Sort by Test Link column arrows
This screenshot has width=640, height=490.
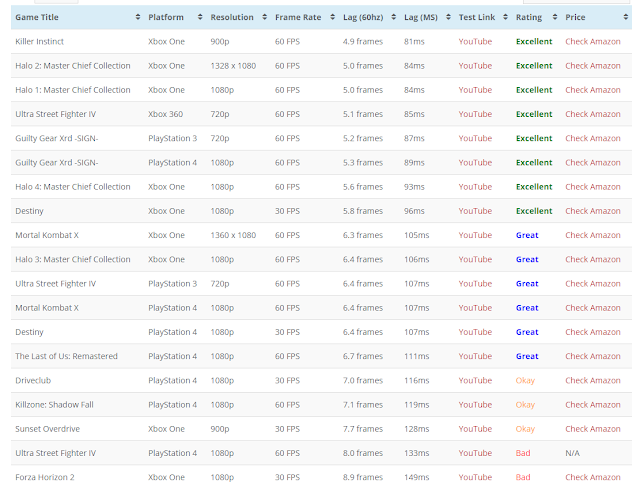coord(505,17)
